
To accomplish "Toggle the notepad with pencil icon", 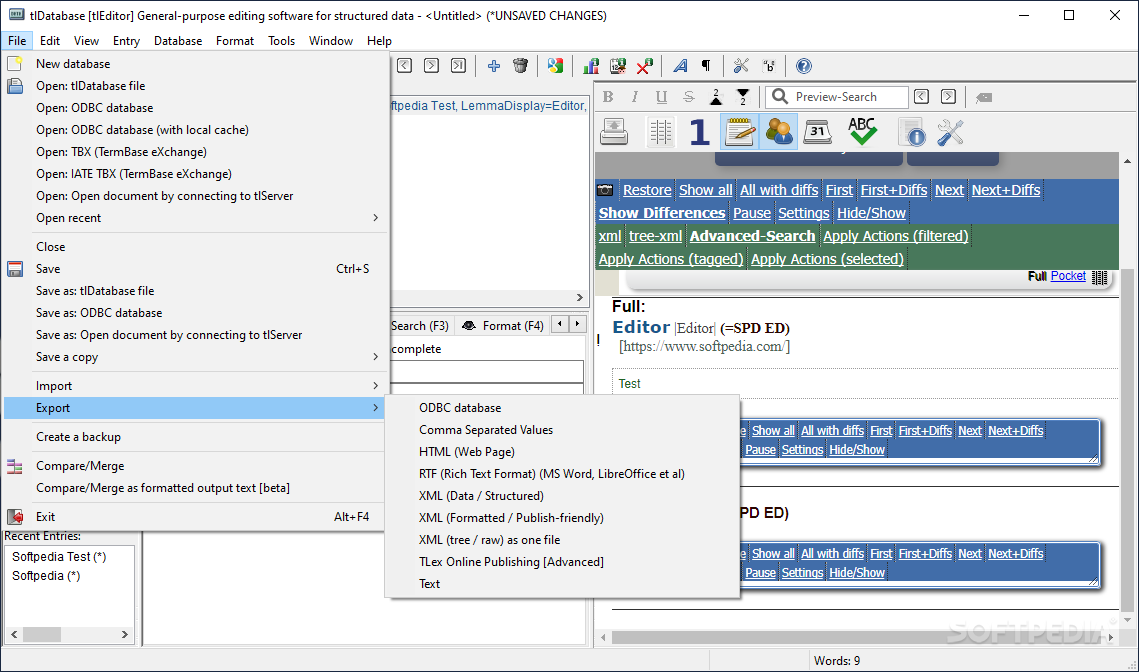I will (739, 132).
